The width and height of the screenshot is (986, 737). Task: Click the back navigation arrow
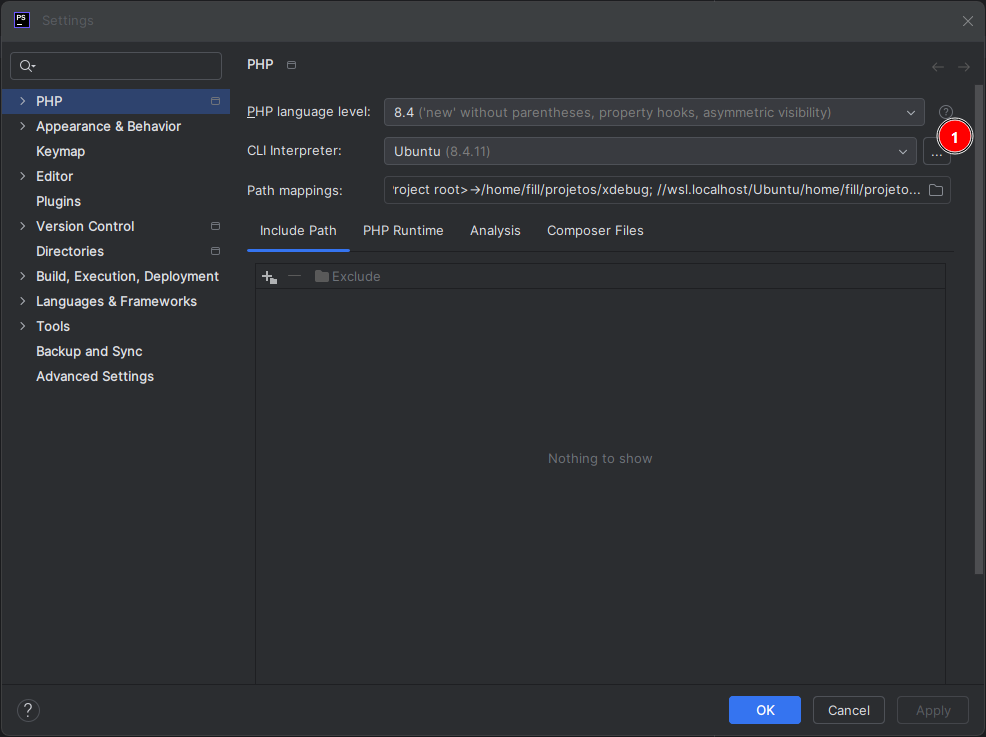pos(937,67)
